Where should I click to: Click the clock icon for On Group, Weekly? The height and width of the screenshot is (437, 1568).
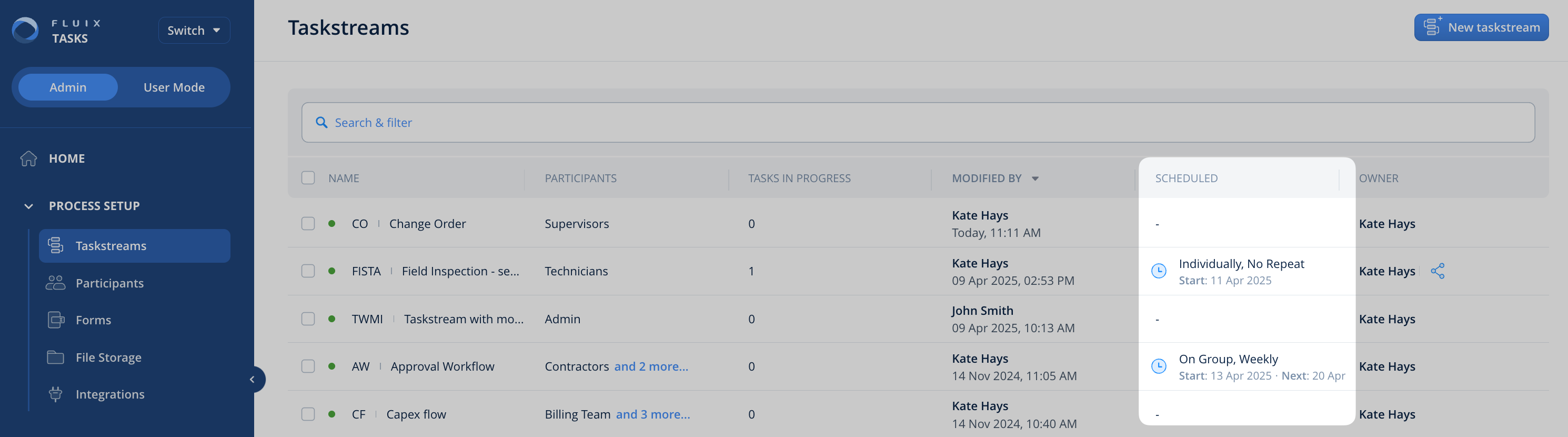point(1158,366)
